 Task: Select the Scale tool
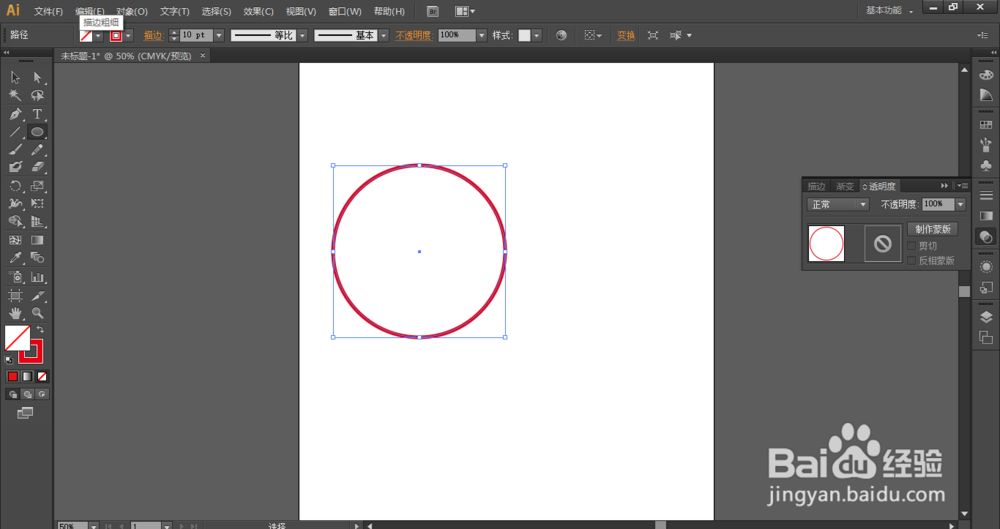(x=37, y=186)
